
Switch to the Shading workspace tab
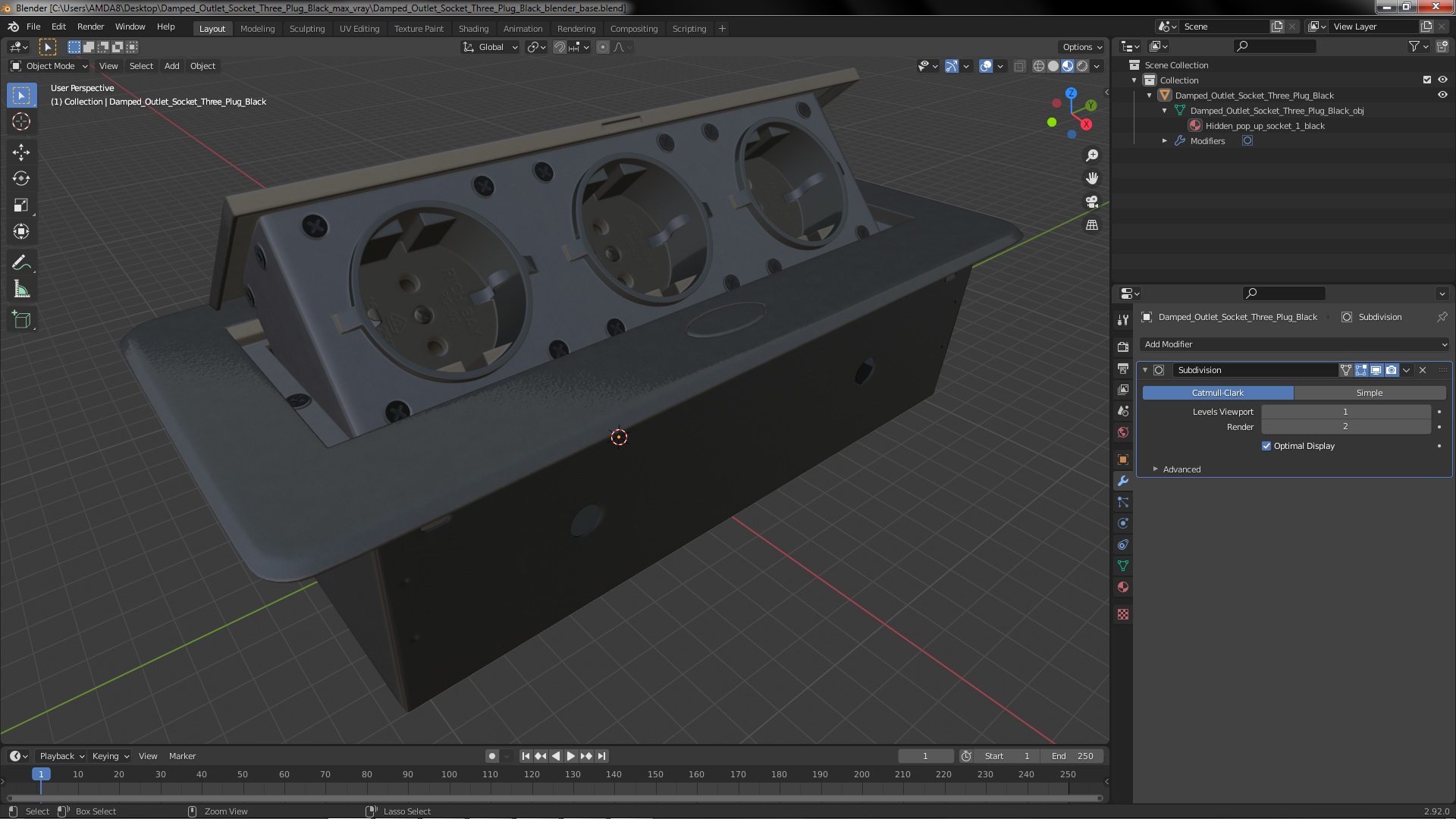coord(473,28)
